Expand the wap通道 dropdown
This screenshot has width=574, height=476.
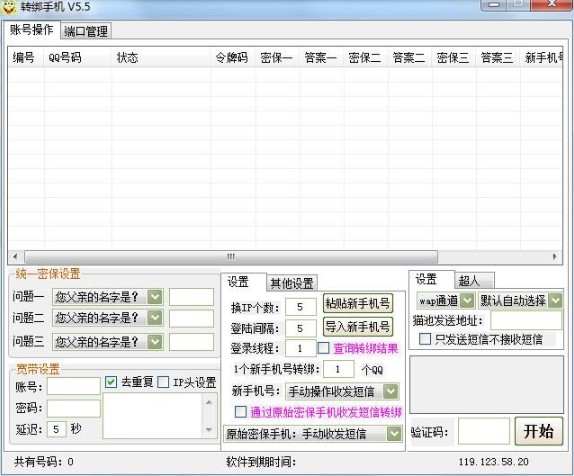tap(467, 301)
